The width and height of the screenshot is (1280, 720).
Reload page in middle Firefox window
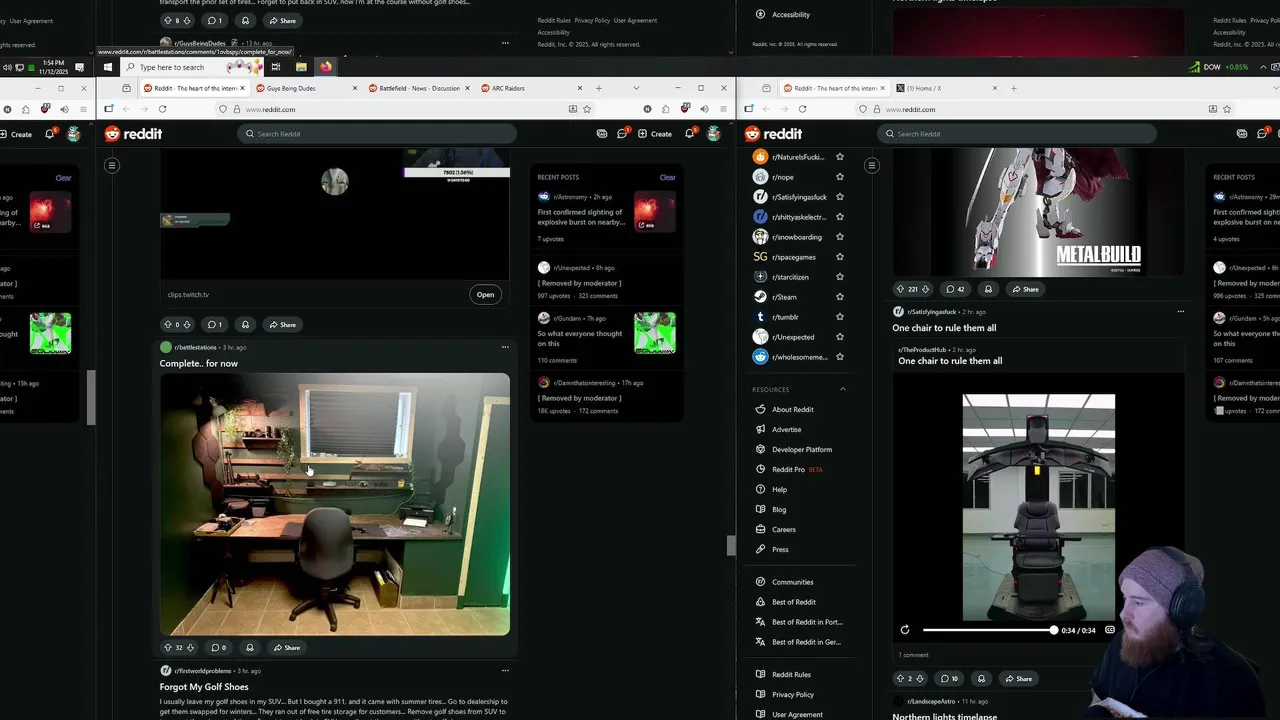(x=162, y=109)
